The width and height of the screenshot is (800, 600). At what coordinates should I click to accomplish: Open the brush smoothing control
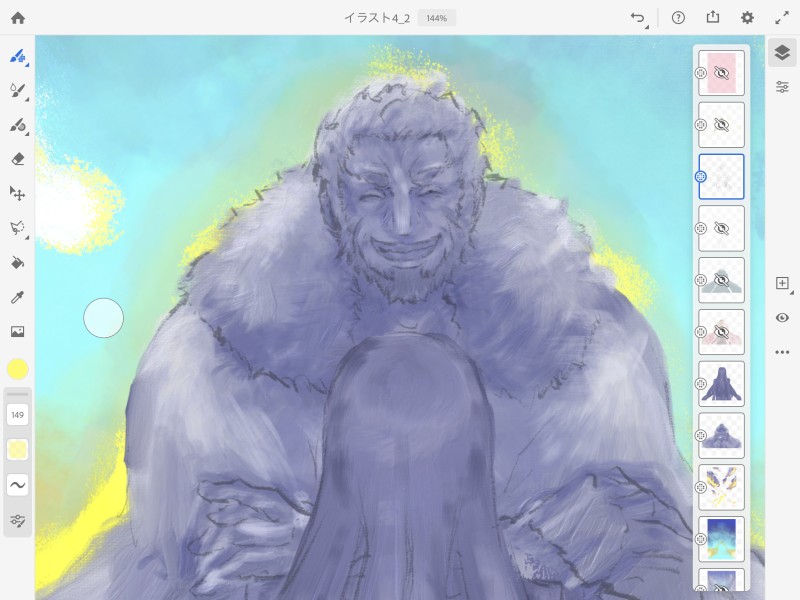tap(18, 485)
